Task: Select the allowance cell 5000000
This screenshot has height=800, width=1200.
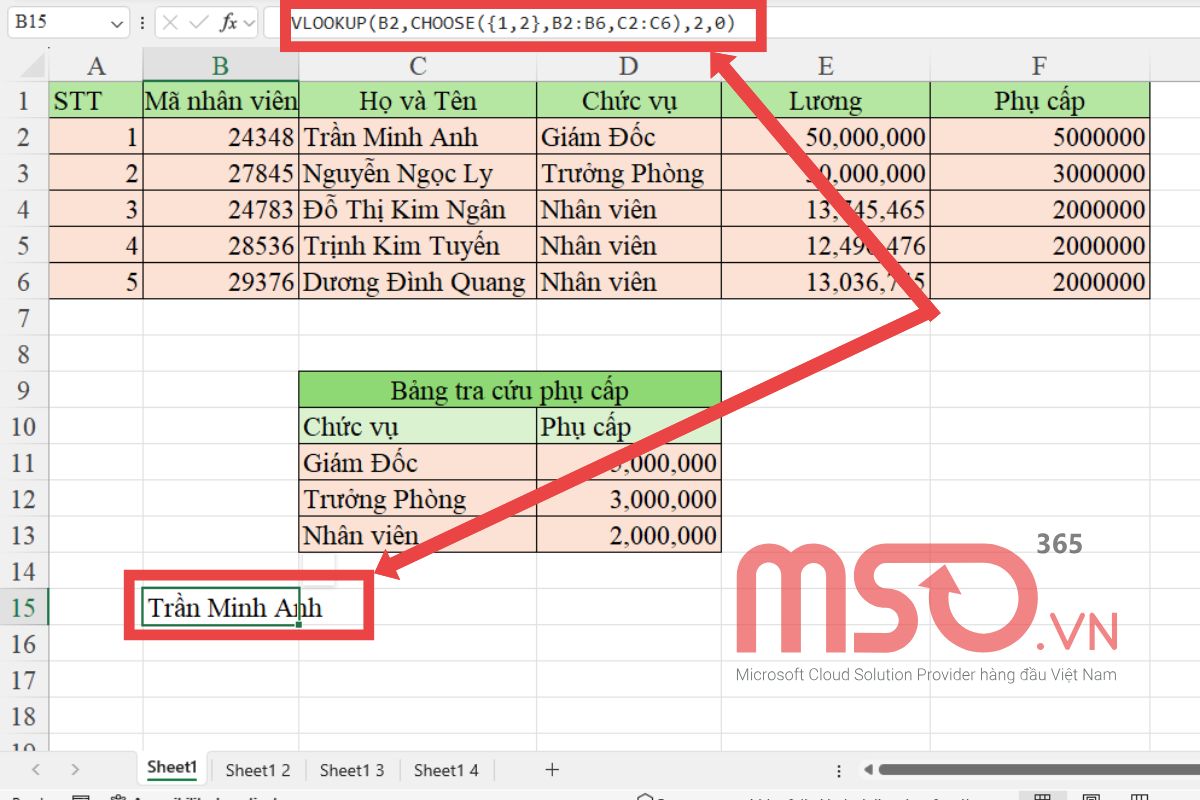Action: (1040, 137)
